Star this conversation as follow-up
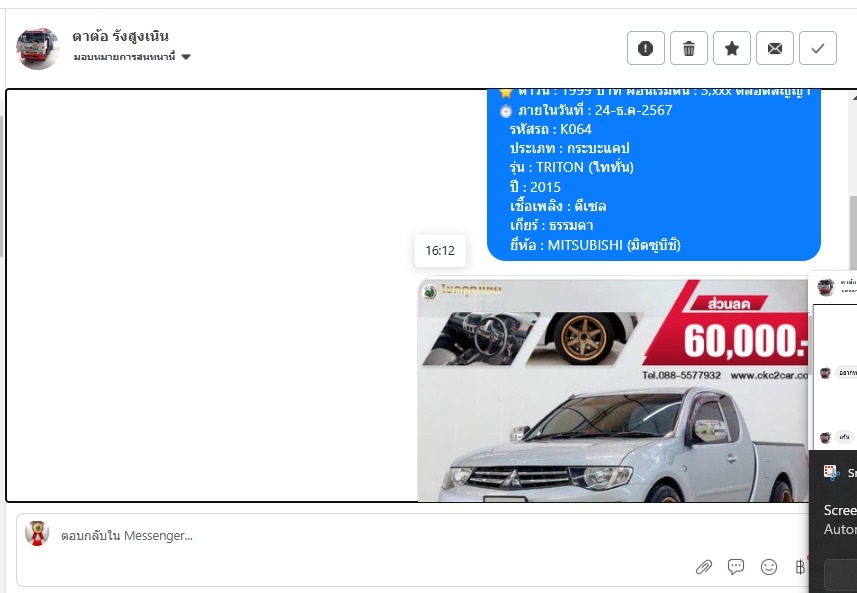The width and height of the screenshot is (857, 593). point(732,49)
